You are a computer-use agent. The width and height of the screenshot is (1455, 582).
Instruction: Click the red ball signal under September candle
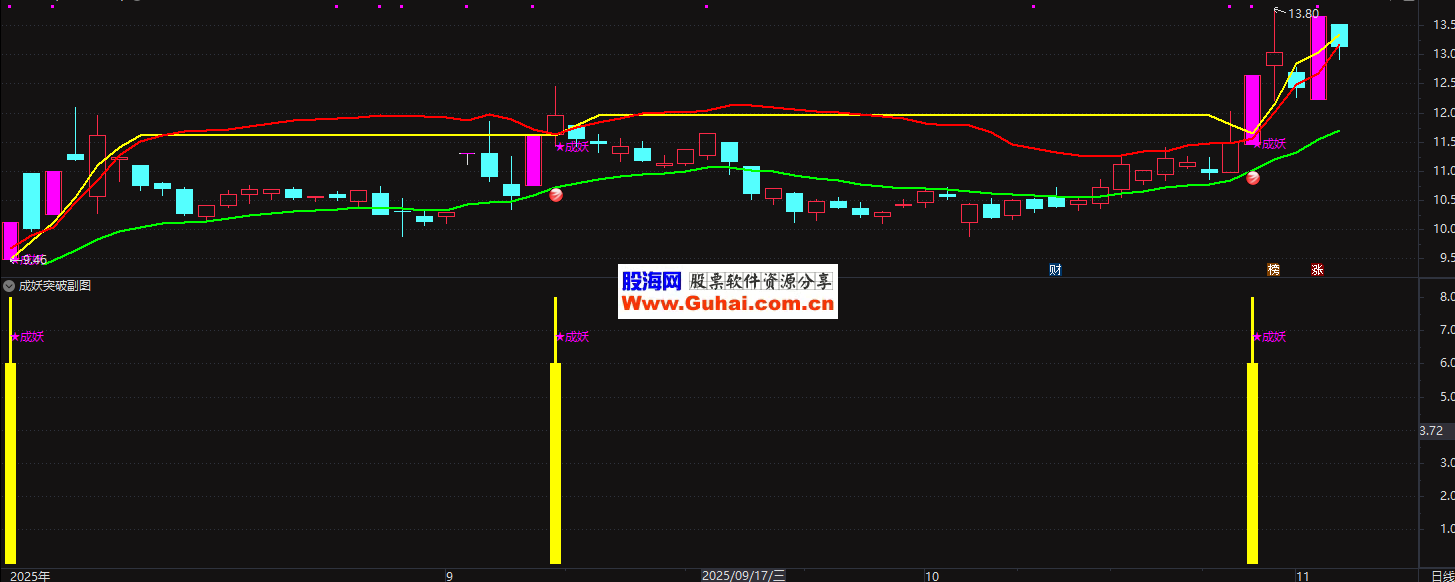(x=556, y=198)
